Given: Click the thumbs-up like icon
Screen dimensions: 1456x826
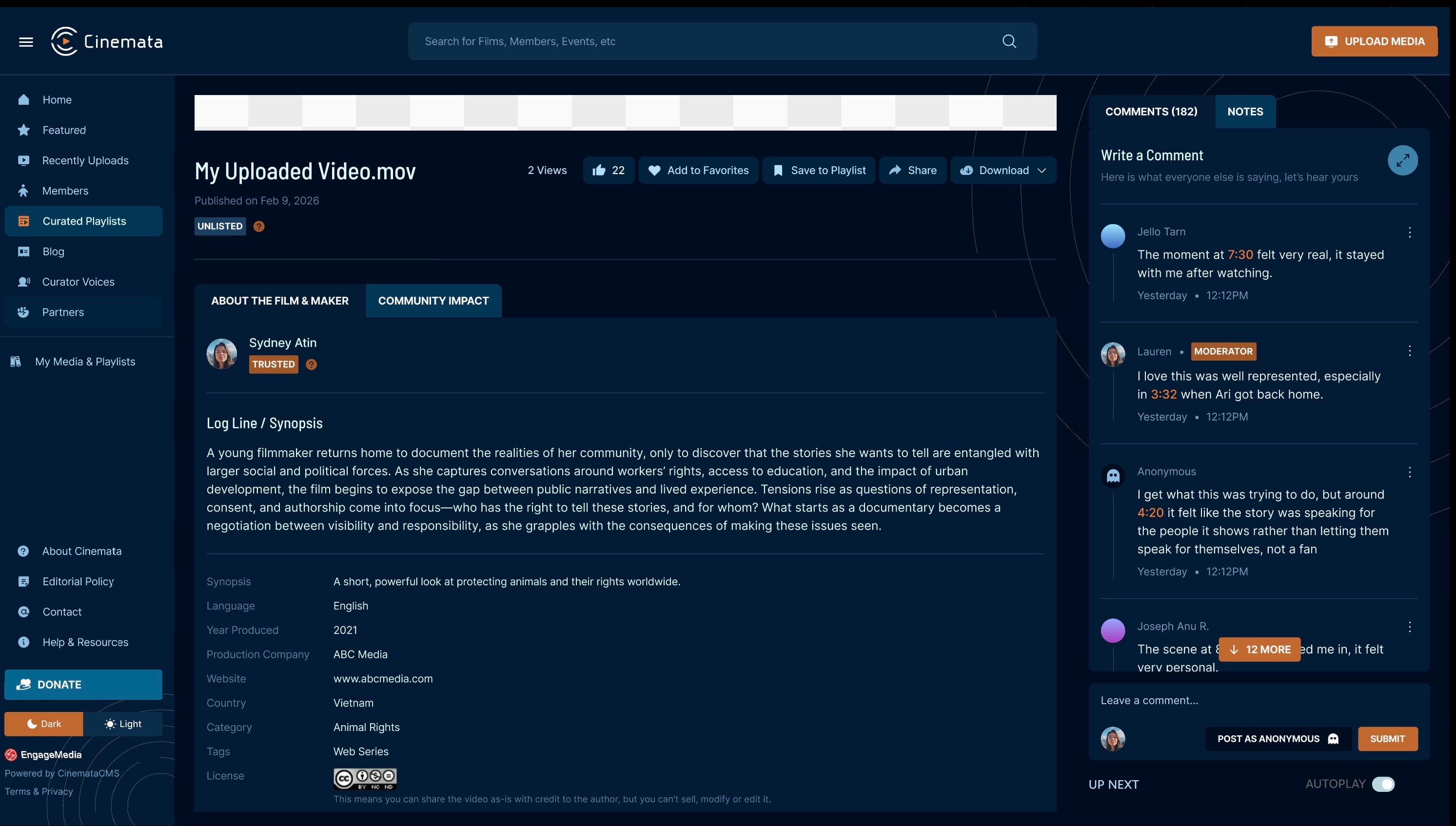Looking at the screenshot, I should [599, 170].
